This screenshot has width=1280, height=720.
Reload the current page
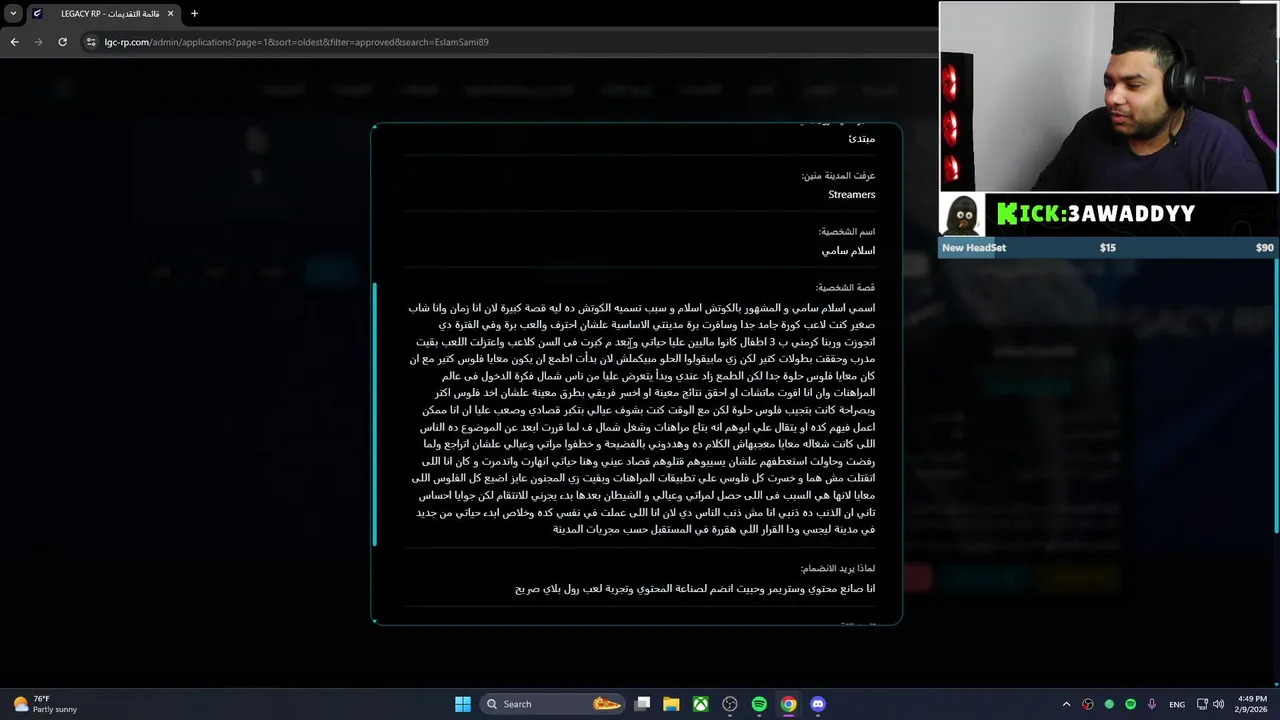(x=62, y=42)
